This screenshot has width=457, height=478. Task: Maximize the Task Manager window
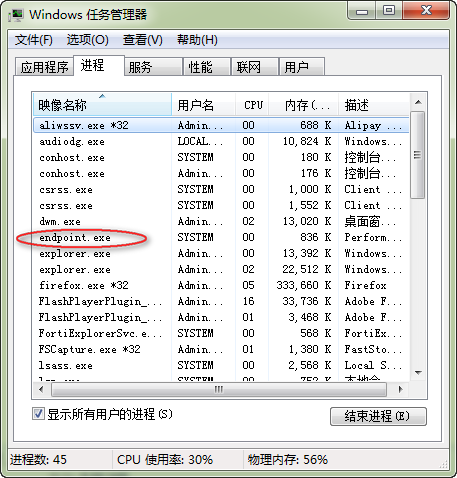tap(389, 11)
